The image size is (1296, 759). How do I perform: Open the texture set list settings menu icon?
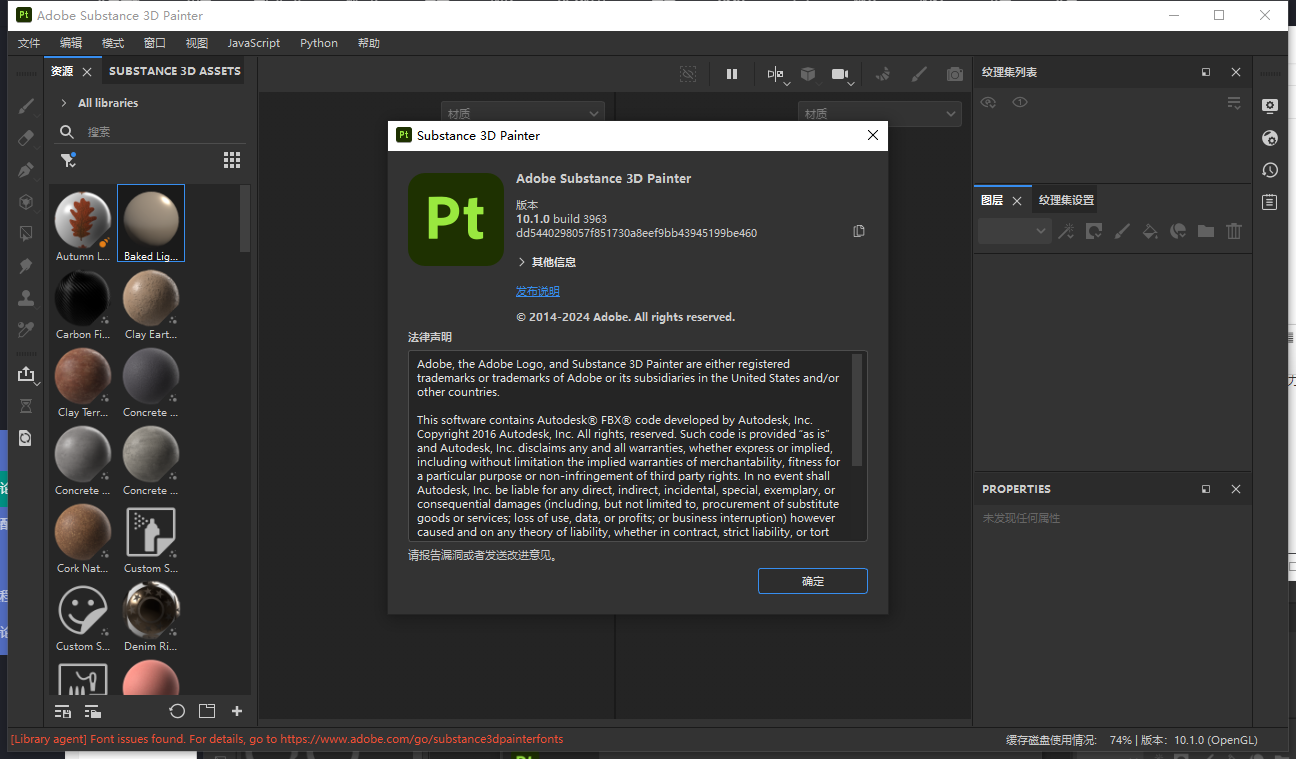[1234, 103]
